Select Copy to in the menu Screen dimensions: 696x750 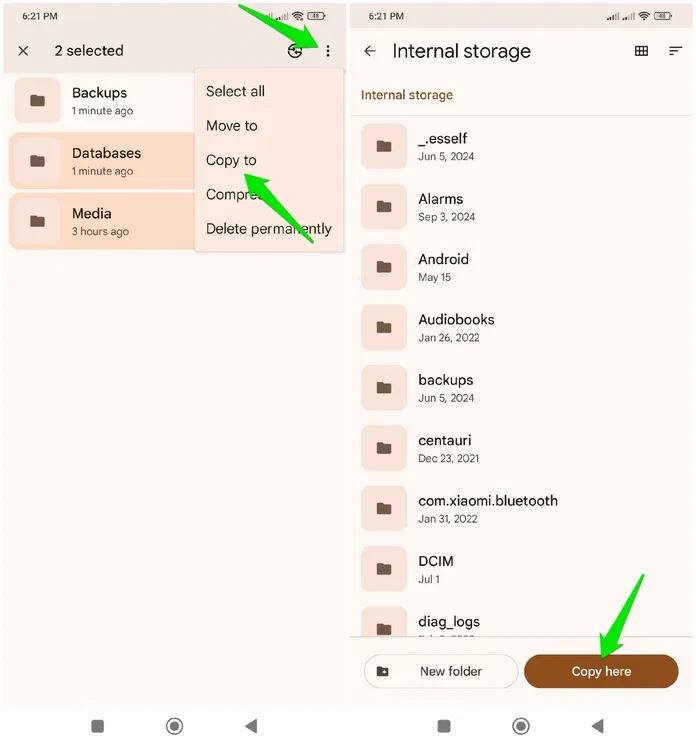click(231, 160)
